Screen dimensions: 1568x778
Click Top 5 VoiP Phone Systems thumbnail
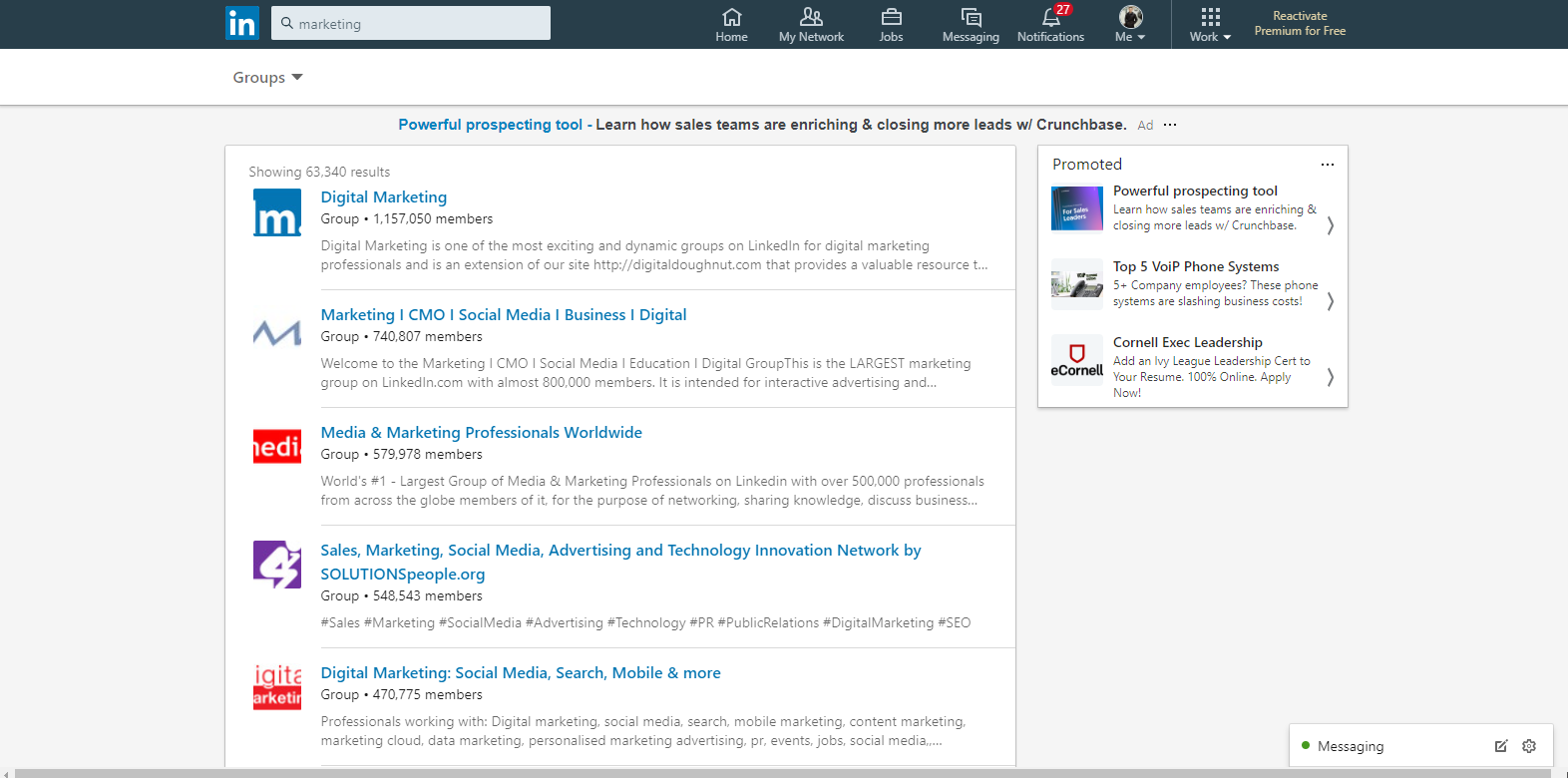coord(1077,284)
